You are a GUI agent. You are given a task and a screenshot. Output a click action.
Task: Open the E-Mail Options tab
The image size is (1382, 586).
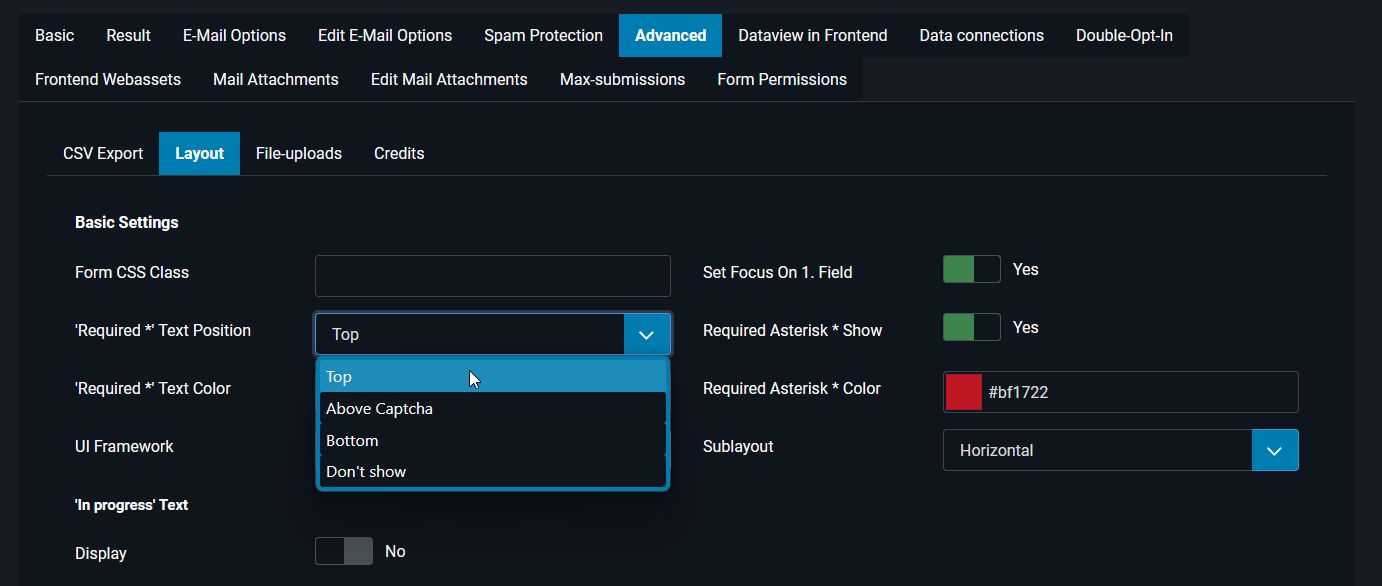(x=233, y=35)
